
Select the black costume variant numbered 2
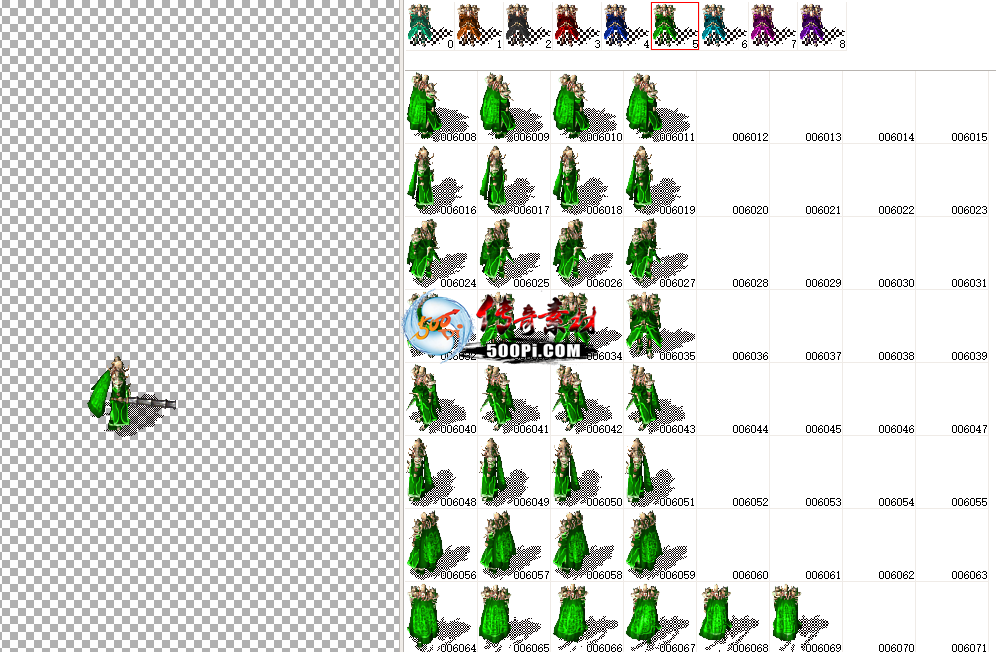click(x=528, y=26)
